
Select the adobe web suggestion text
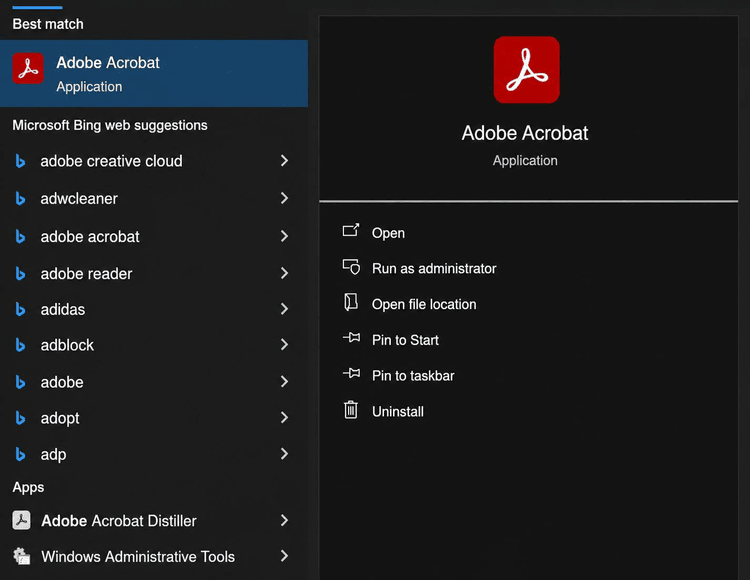[x=62, y=382]
